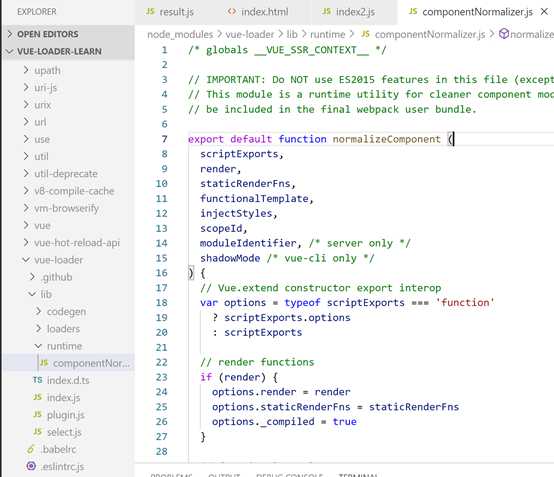The height and width of the screenshot is (477, 554).
Task: Click componentNormalizer.js in the breadcrumb
Action: tap(430, 34)
